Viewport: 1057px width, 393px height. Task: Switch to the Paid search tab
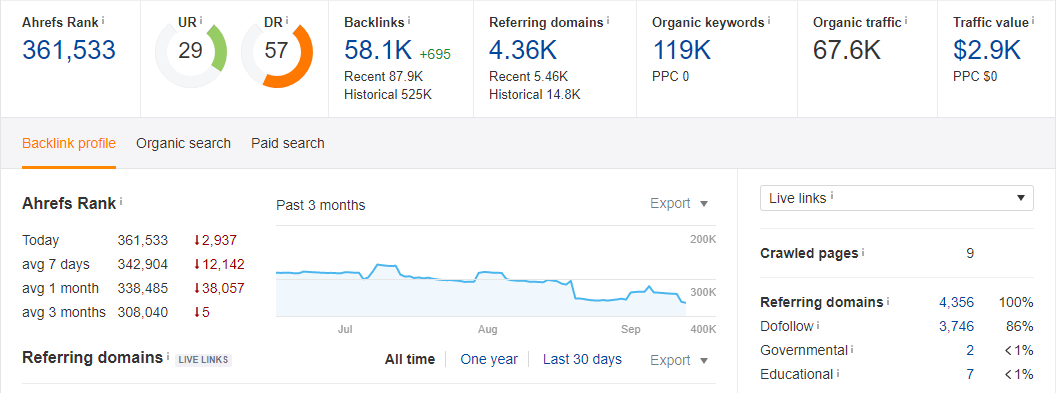coord(288,143)
